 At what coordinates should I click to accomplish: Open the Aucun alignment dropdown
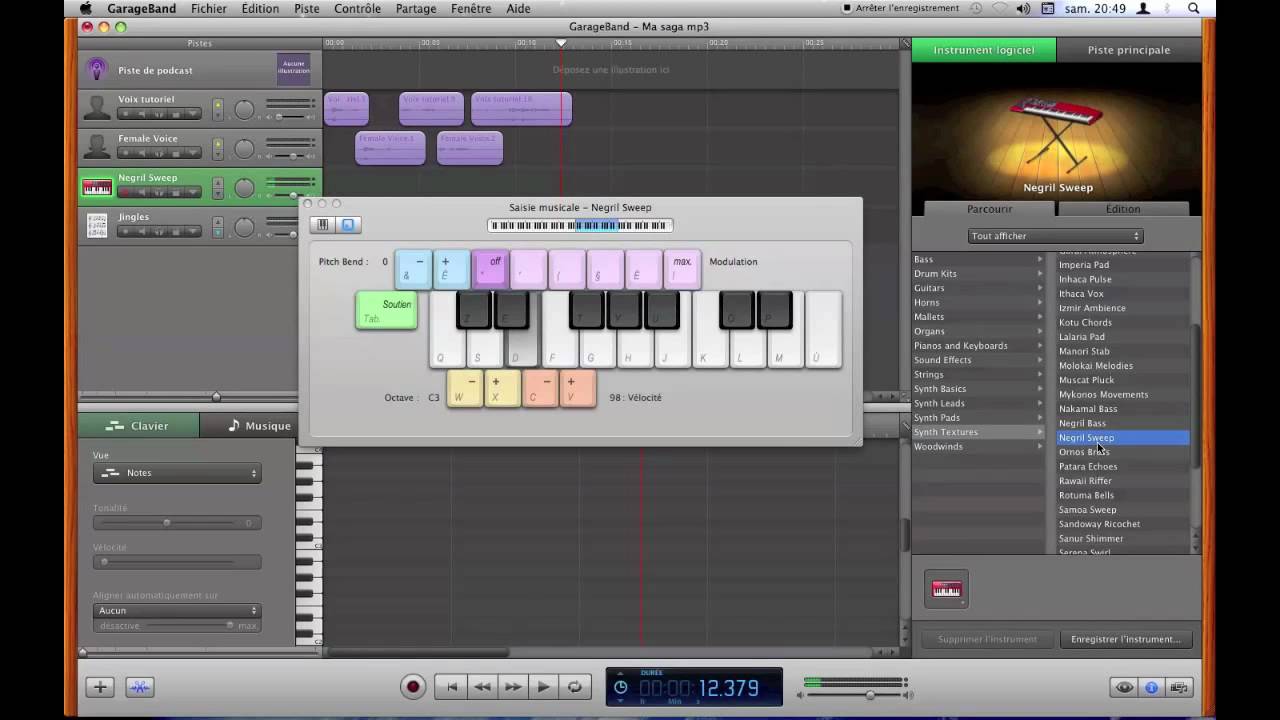click(x=177, y=610)
